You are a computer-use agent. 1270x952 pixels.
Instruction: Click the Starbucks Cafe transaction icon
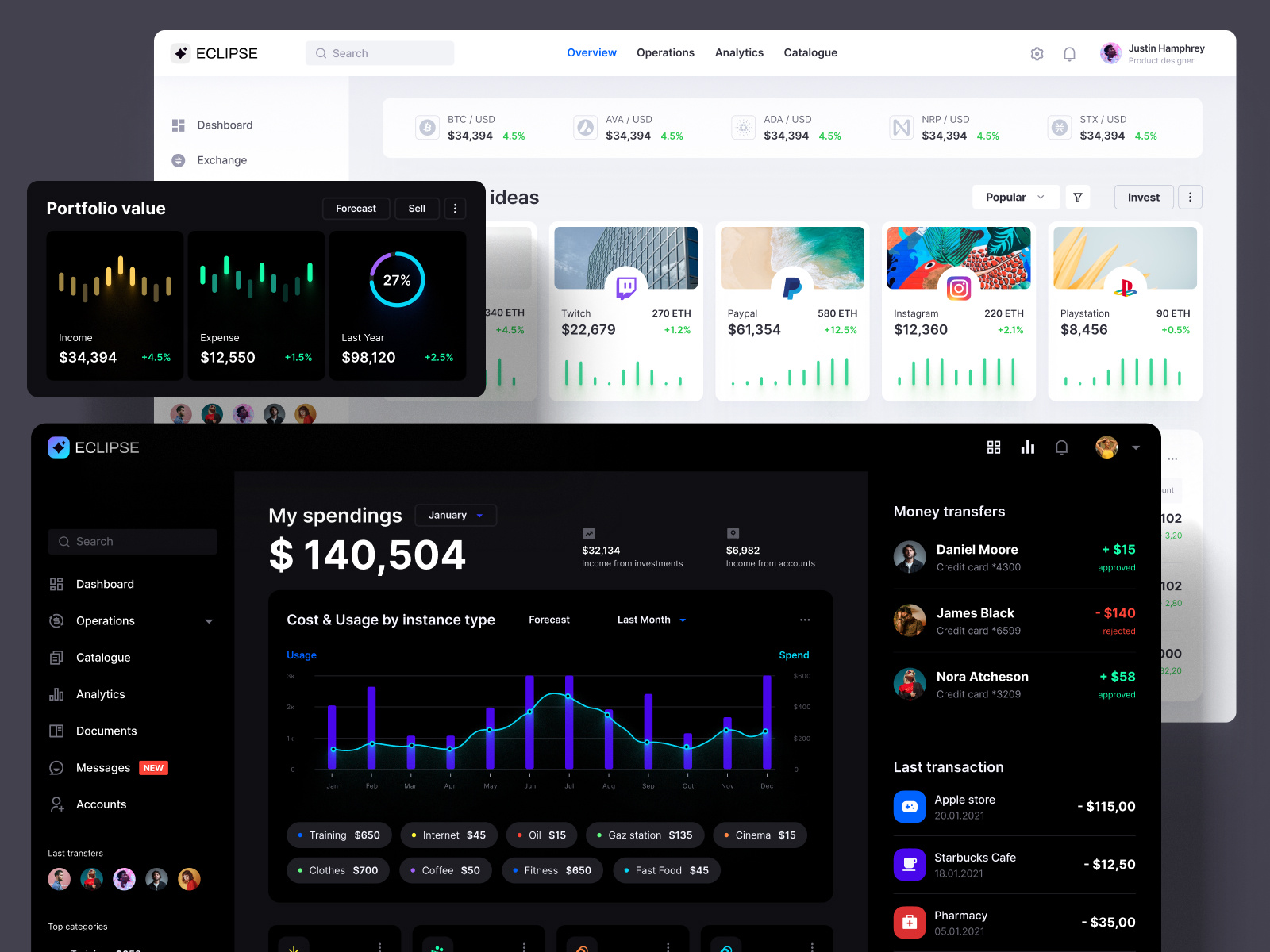point(910,865)
